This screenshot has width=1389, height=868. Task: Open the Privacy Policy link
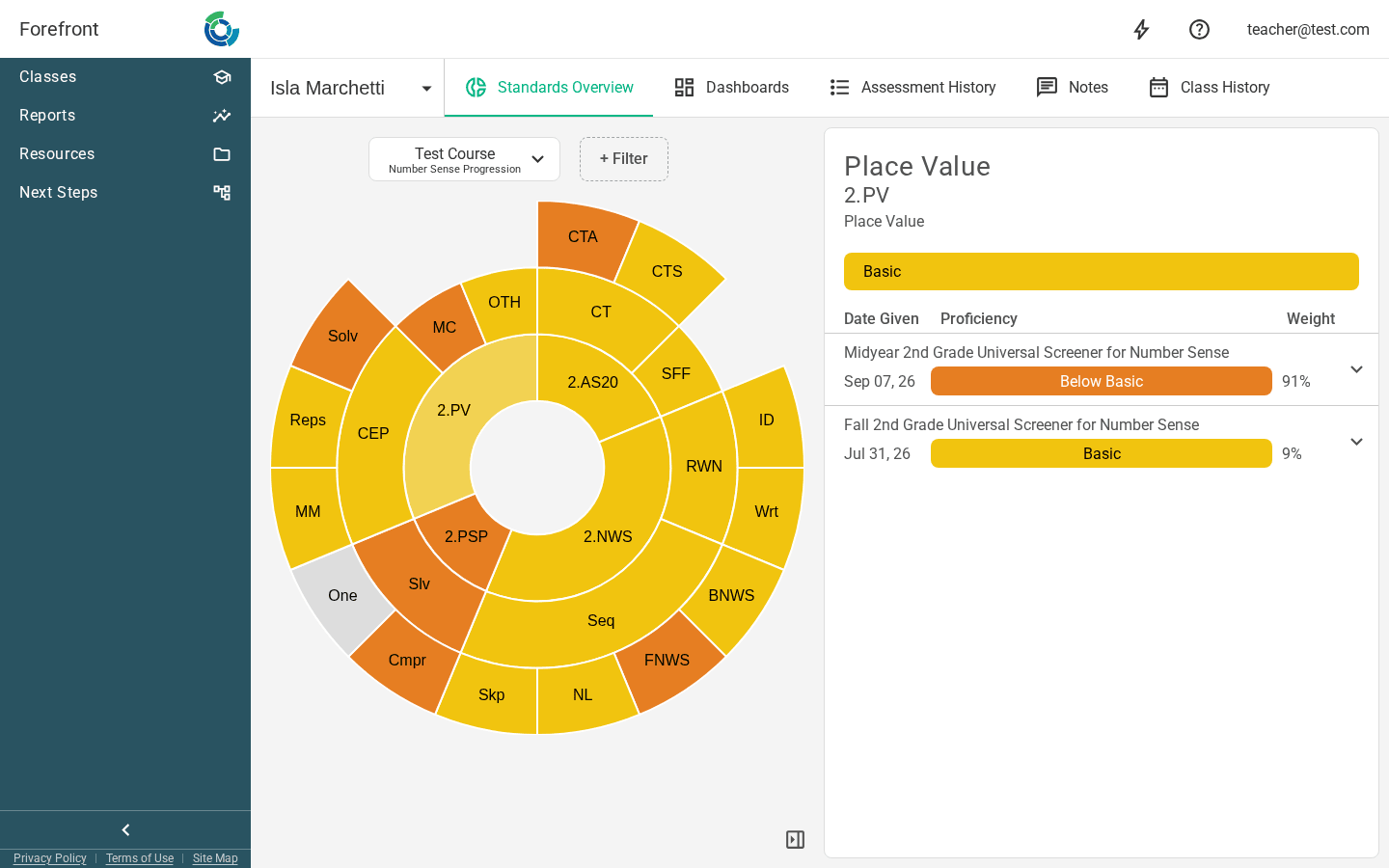pyautogui.click(x=50, y=858)
